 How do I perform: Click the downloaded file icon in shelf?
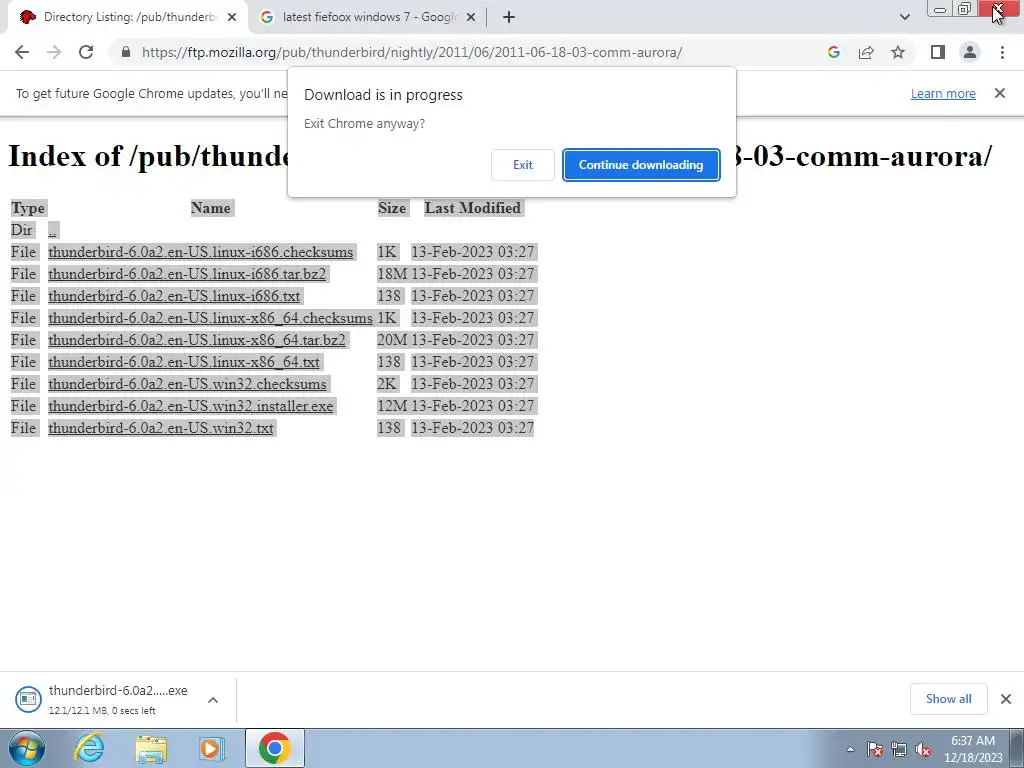28,699
